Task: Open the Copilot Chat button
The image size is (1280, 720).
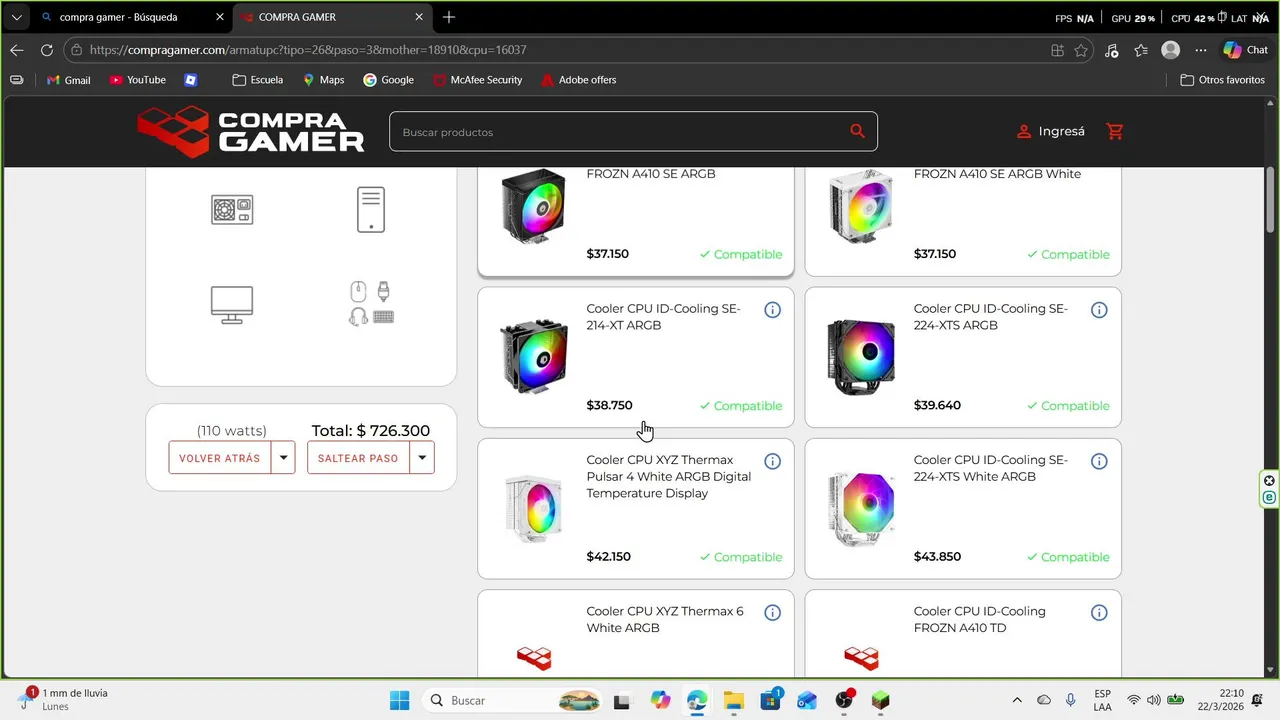Action: tap(1245, 50)
